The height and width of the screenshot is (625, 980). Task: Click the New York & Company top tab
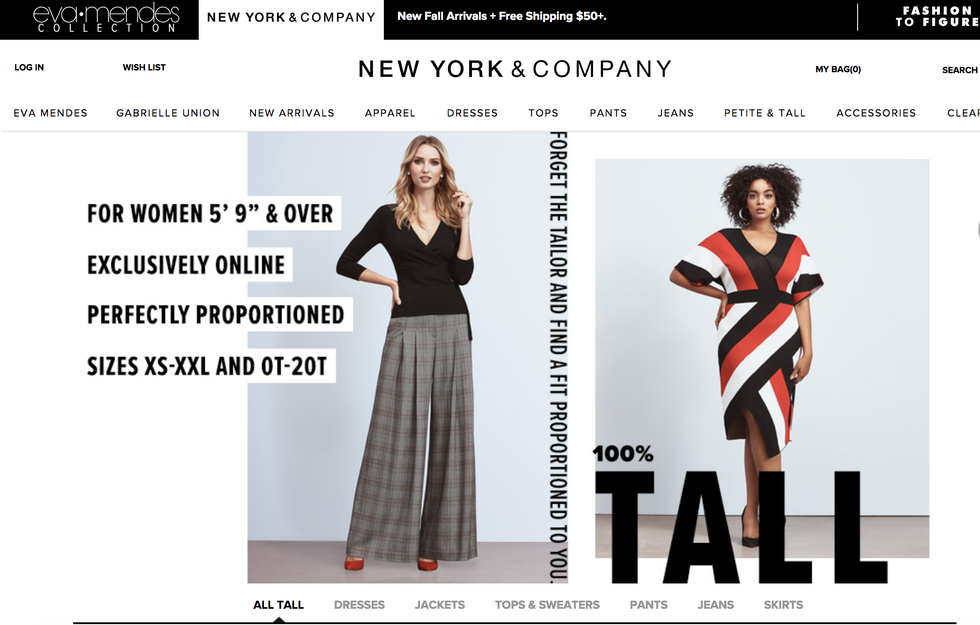point(291,18)
